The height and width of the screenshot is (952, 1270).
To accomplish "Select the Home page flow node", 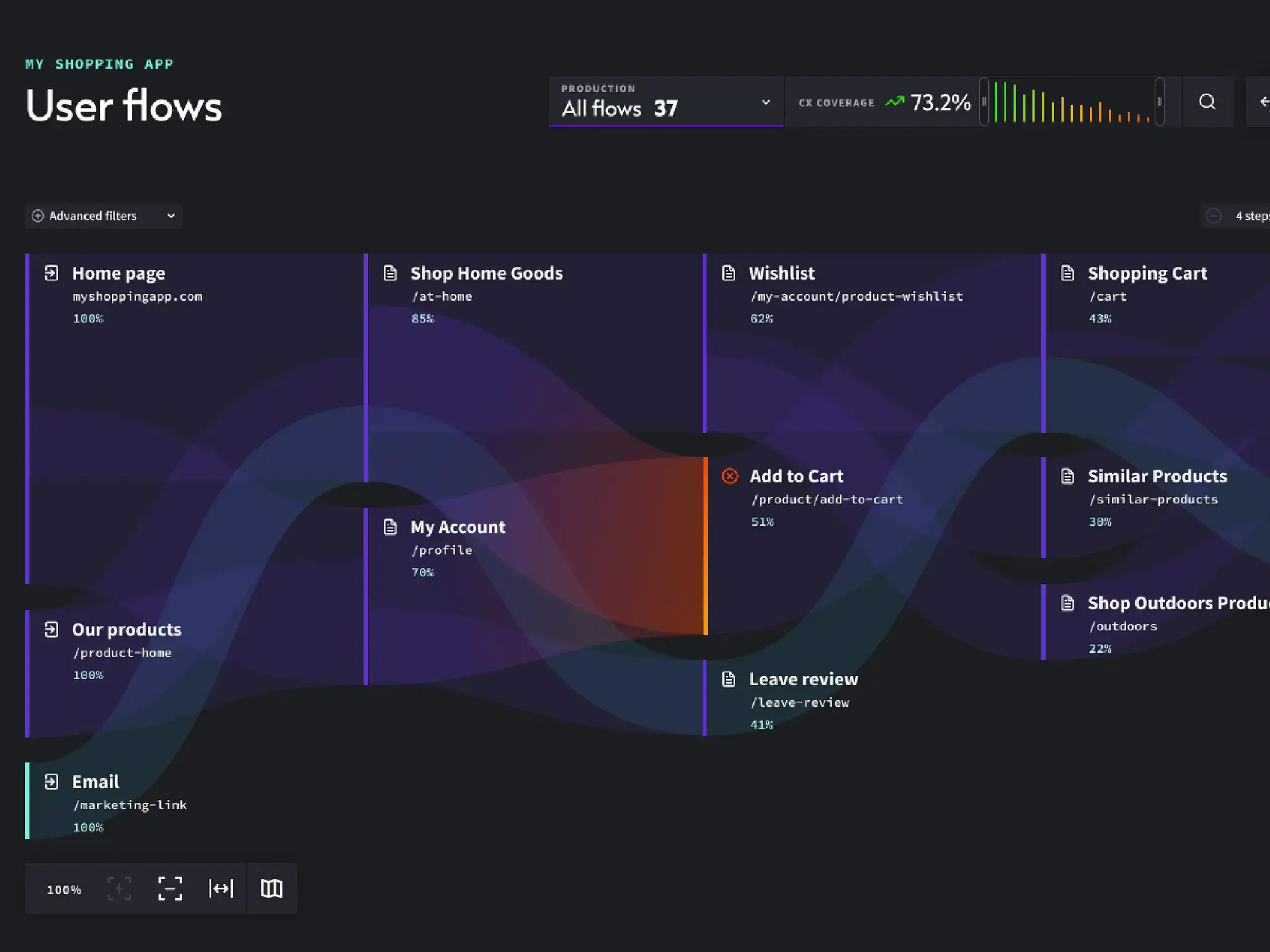I will (118, 273).
